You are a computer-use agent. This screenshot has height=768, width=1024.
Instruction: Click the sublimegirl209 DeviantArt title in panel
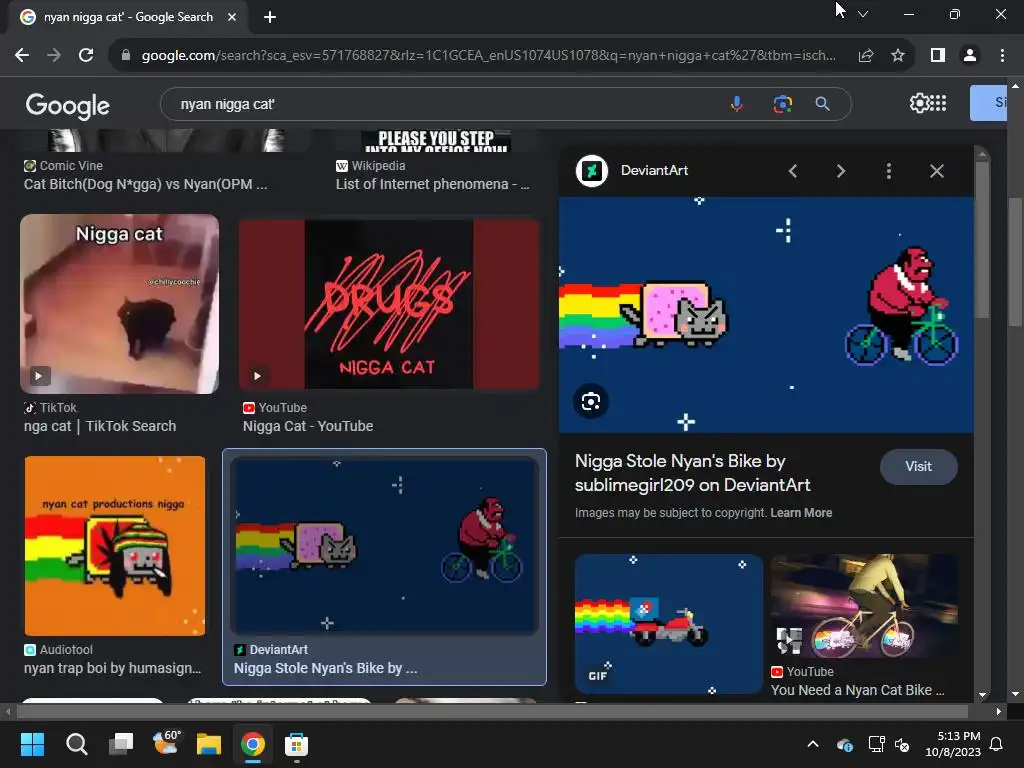coord(693,473)
